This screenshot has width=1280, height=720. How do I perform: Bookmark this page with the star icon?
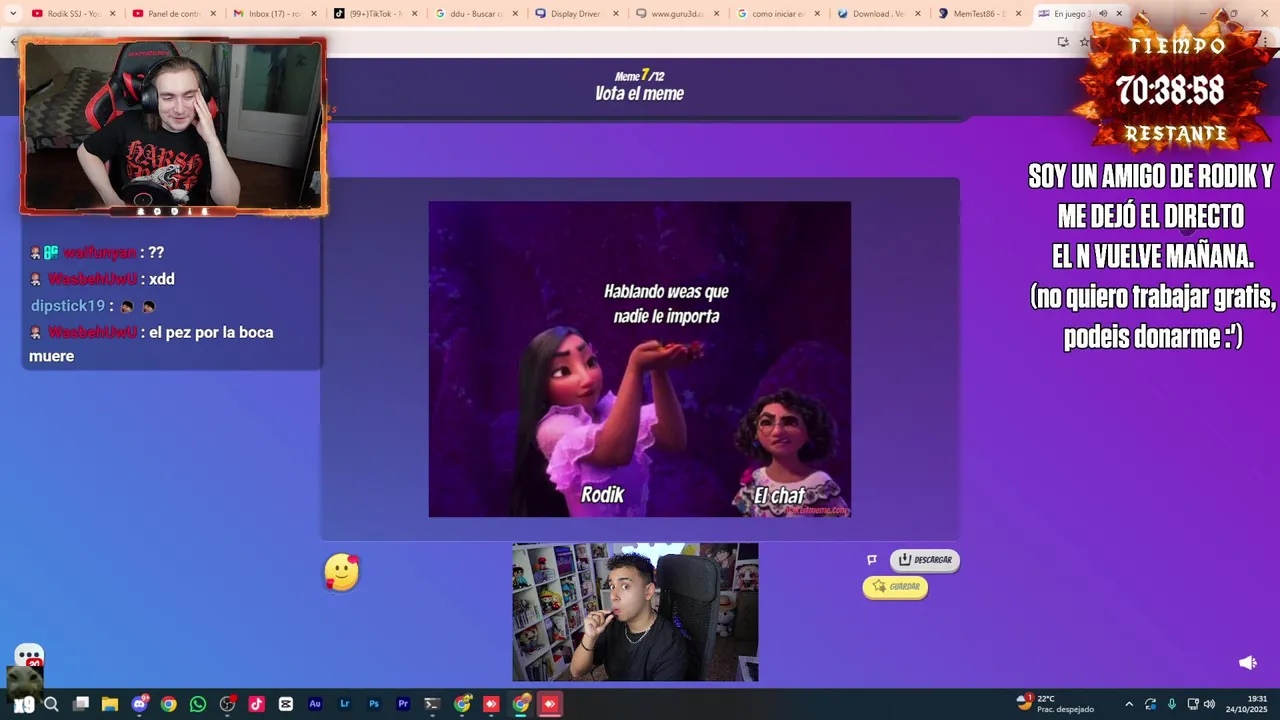[x=1083, y=42]
